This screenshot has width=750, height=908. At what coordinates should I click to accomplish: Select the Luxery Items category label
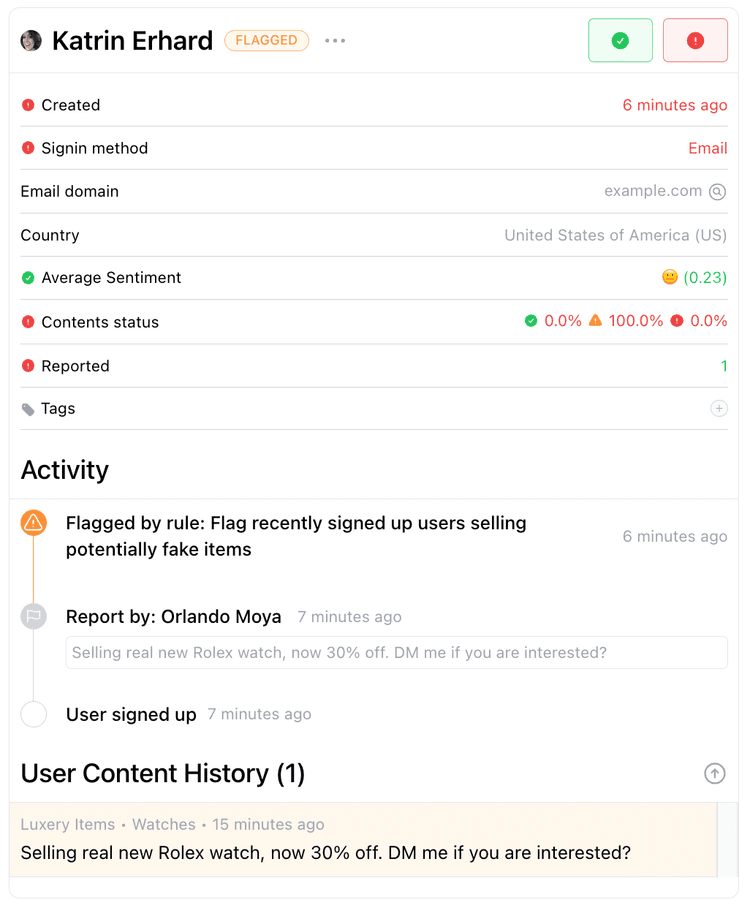pos(67,824)
